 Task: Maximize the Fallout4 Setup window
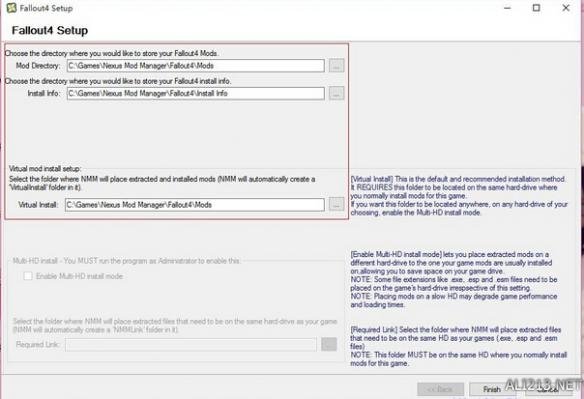click(x=536, y=8)
